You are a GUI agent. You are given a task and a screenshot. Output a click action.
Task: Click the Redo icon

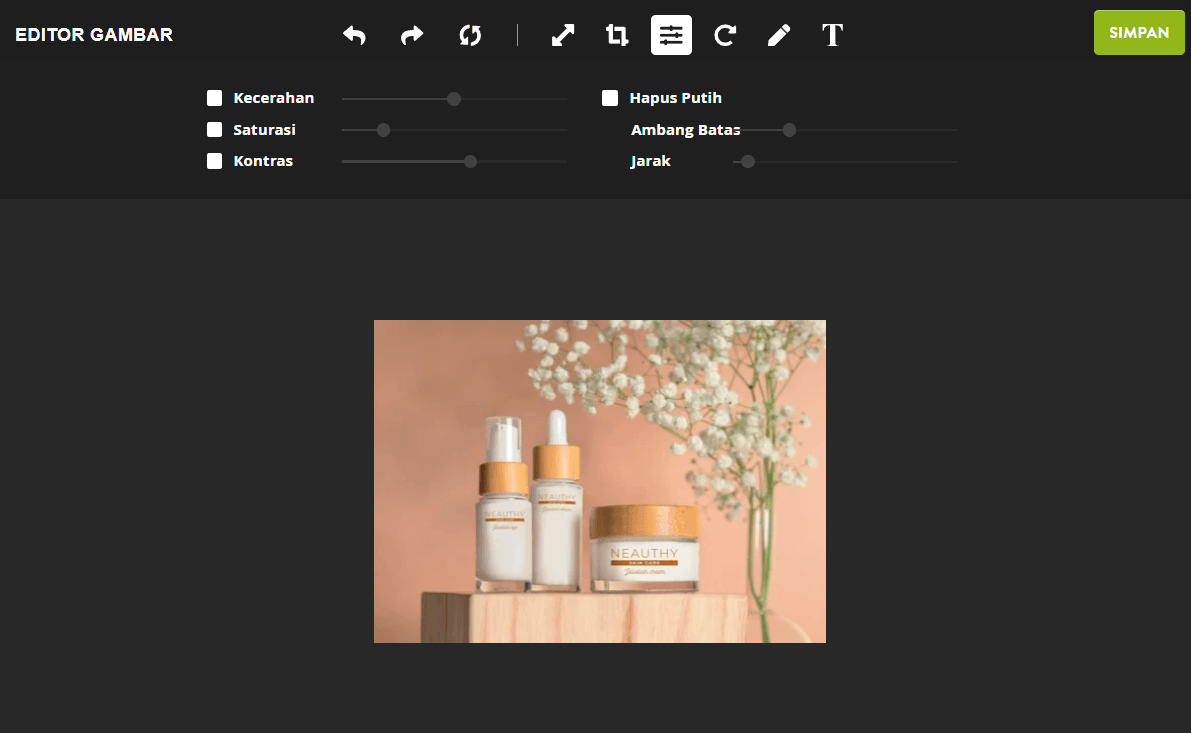[x=411, y=34]
